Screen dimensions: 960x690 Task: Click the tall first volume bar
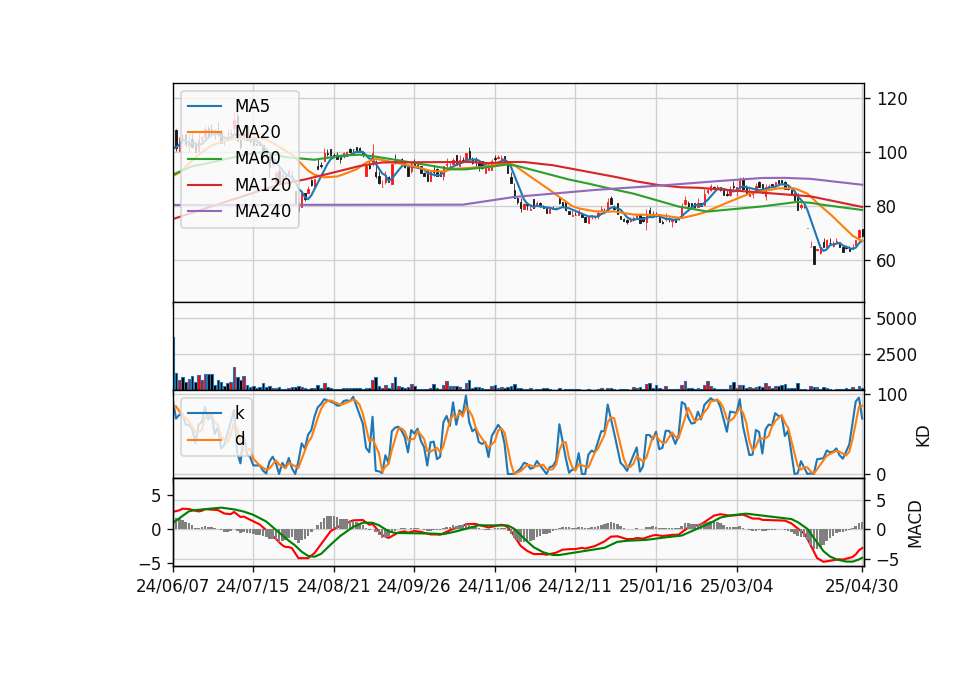click(174, 364)
